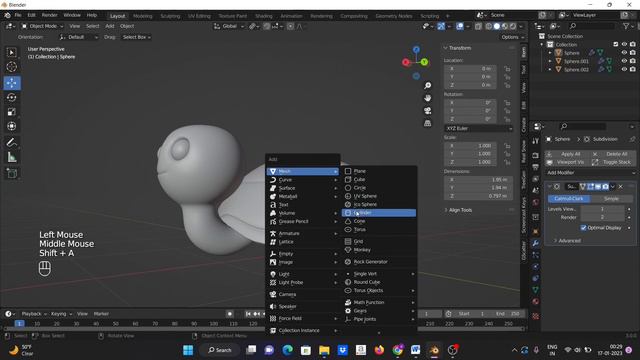
Task: Switch orthographic perspective grid icon
Action: coord(427,123)
